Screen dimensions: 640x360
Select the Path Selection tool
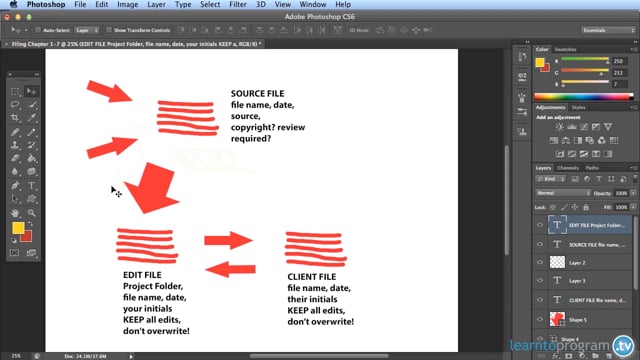[x=15, y=199]
